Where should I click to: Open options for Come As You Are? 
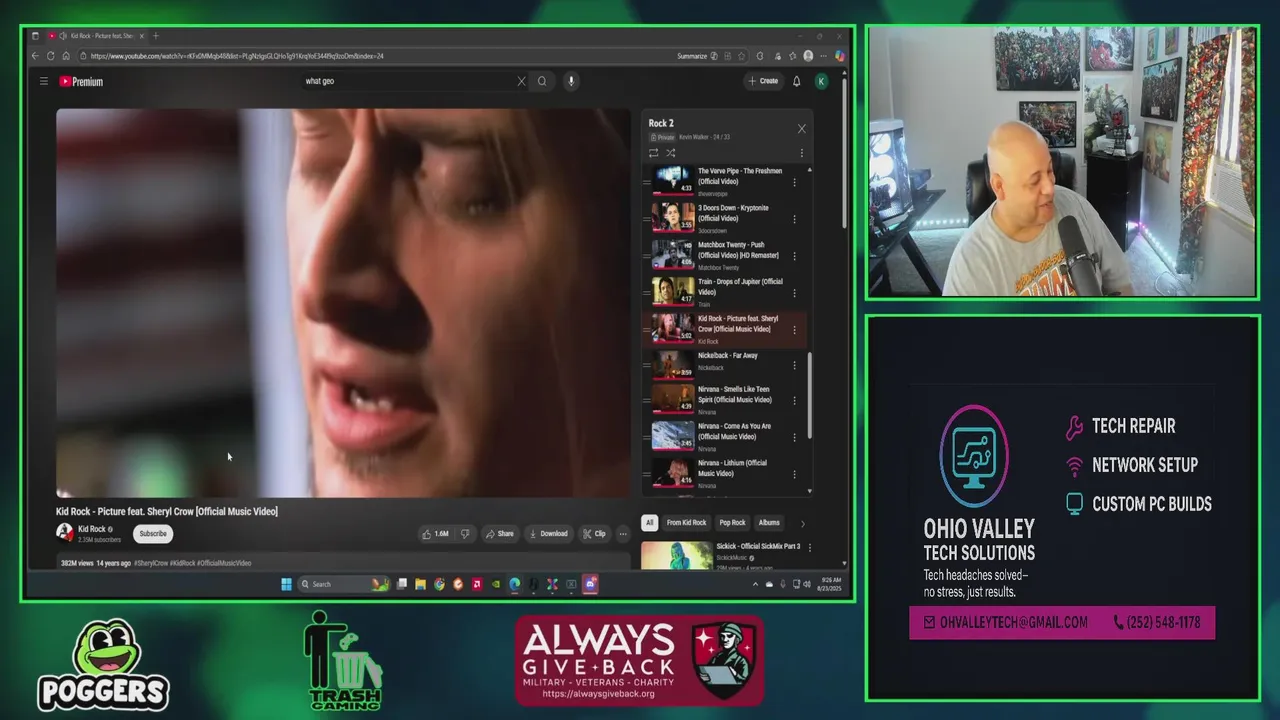pyautogui.click(x=795, y=437)
